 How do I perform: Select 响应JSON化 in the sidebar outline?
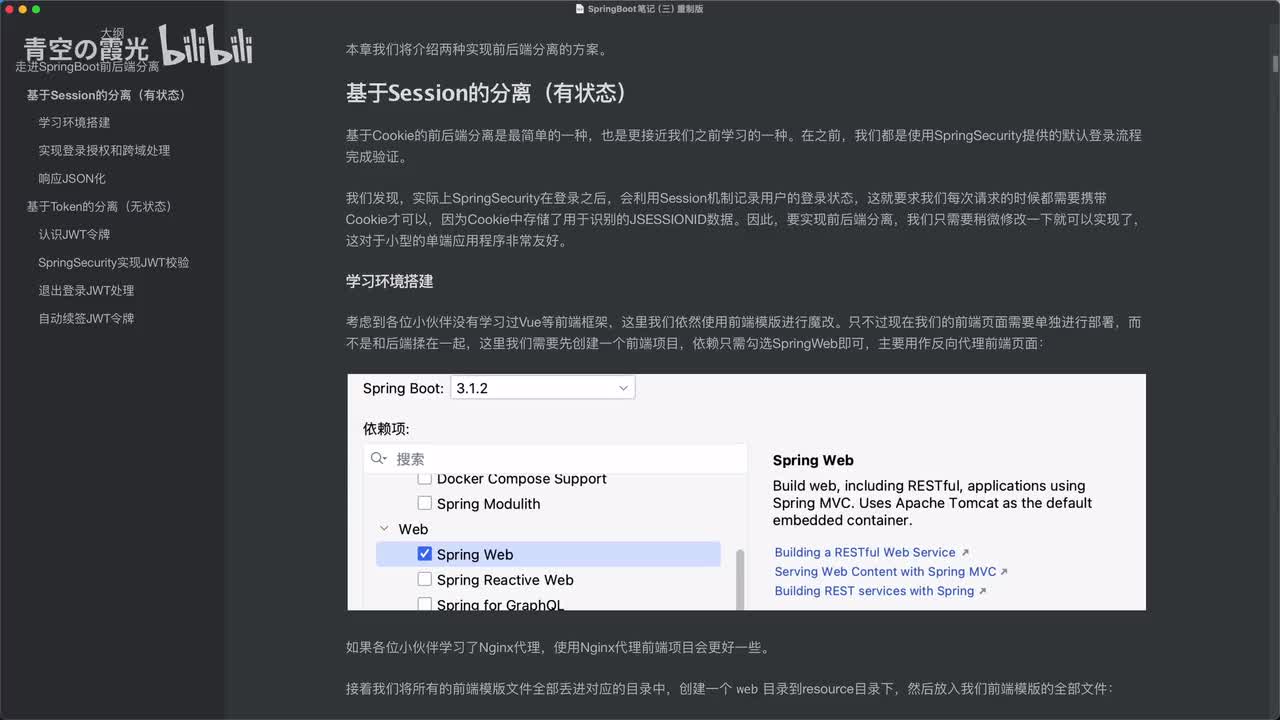pyautogui.click(x=72, y=179)
